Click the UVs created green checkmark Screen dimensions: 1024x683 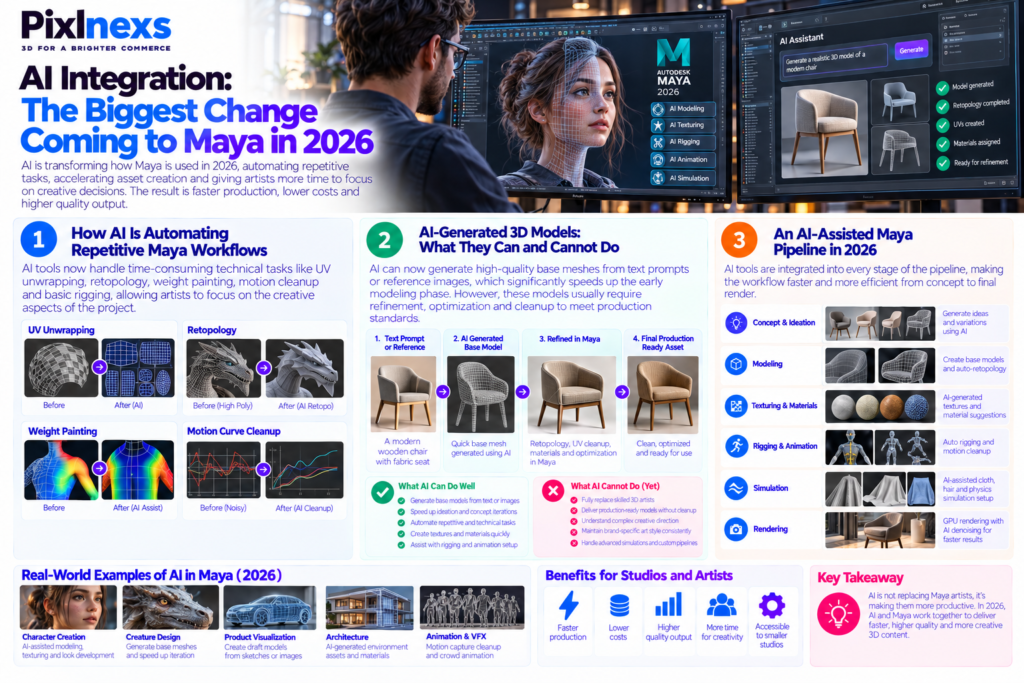[x=942, y=125]
